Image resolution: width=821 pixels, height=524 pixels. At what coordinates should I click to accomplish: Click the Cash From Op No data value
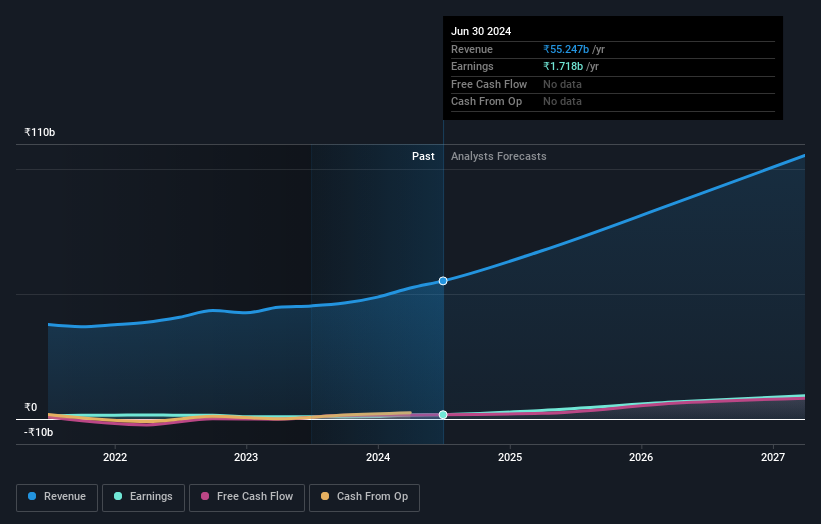[562, 102]
